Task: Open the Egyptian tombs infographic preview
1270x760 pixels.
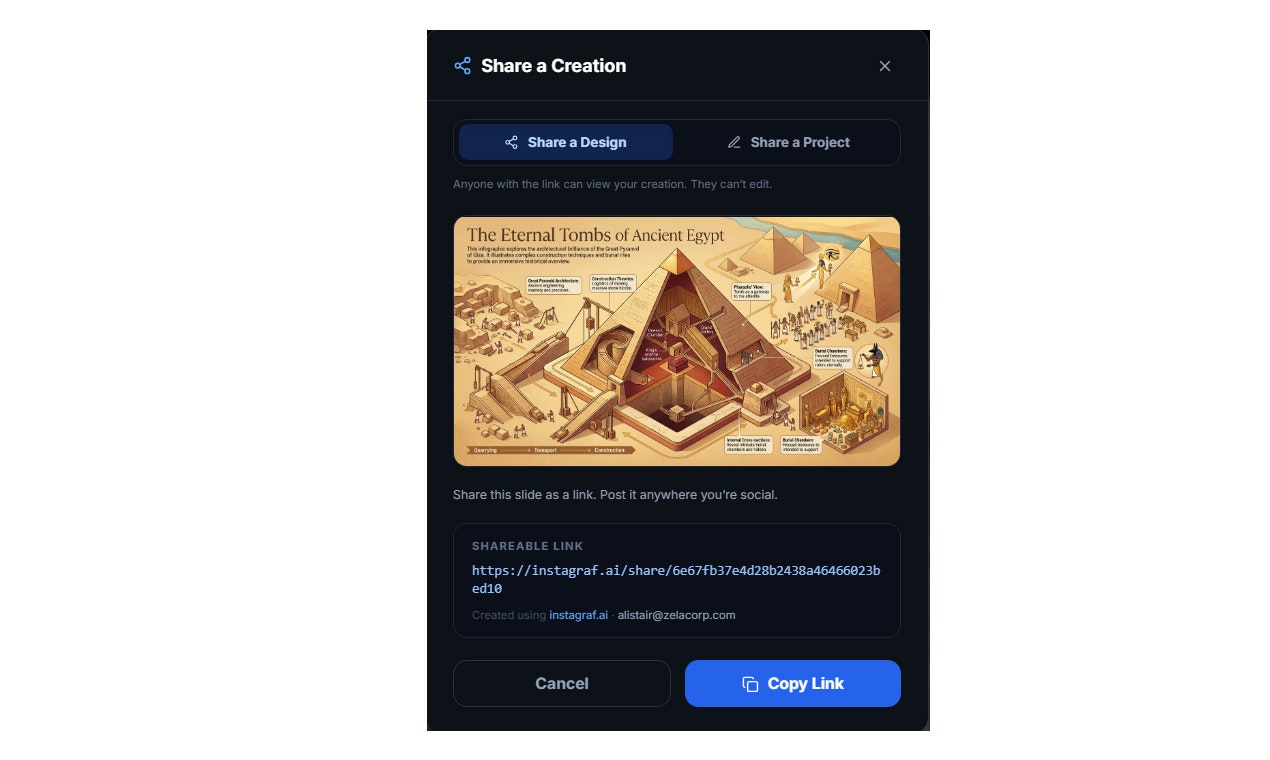Action: pyautogui.click(x=677, y=341)
